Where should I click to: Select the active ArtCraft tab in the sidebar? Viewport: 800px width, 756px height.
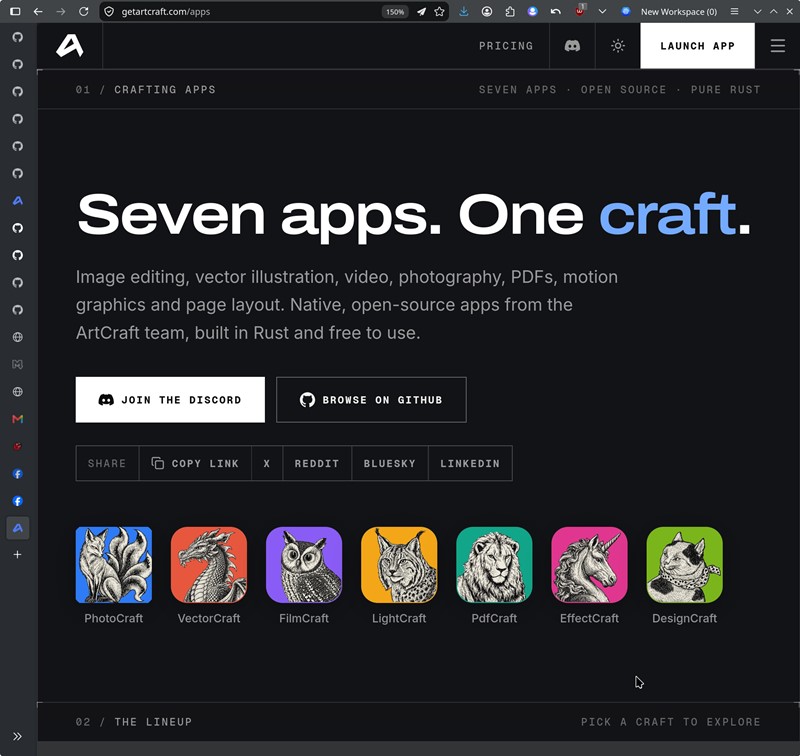[x=17, y=528]
